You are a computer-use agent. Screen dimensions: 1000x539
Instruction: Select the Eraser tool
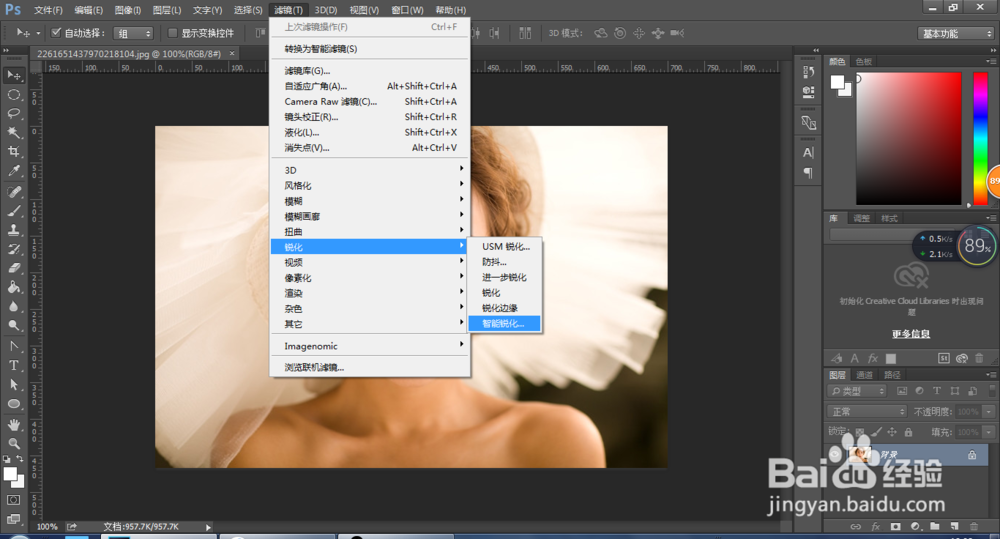13,269
